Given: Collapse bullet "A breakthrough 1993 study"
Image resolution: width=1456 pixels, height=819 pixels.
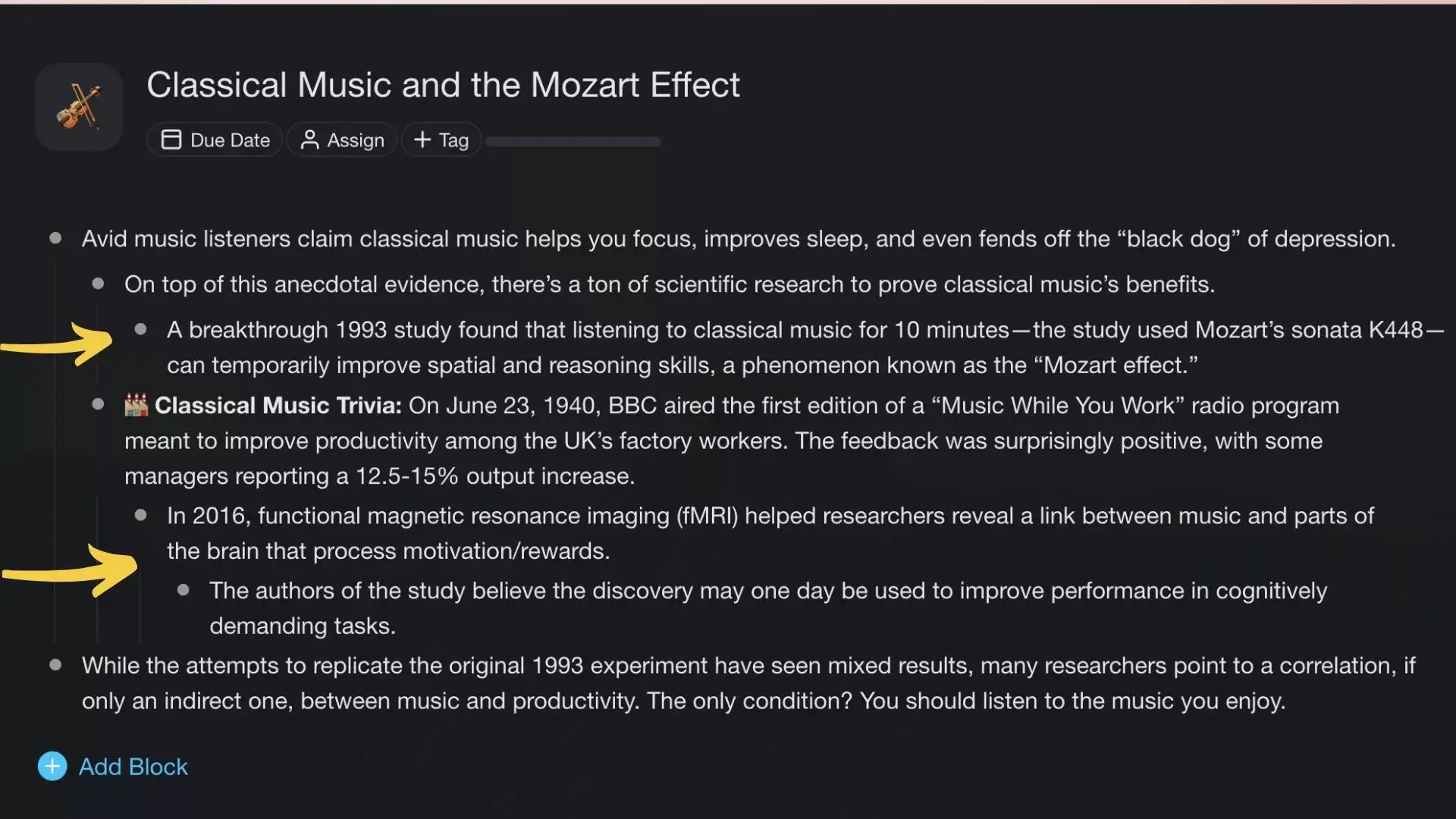Looking at the screenshot, I should coord(140,330).
